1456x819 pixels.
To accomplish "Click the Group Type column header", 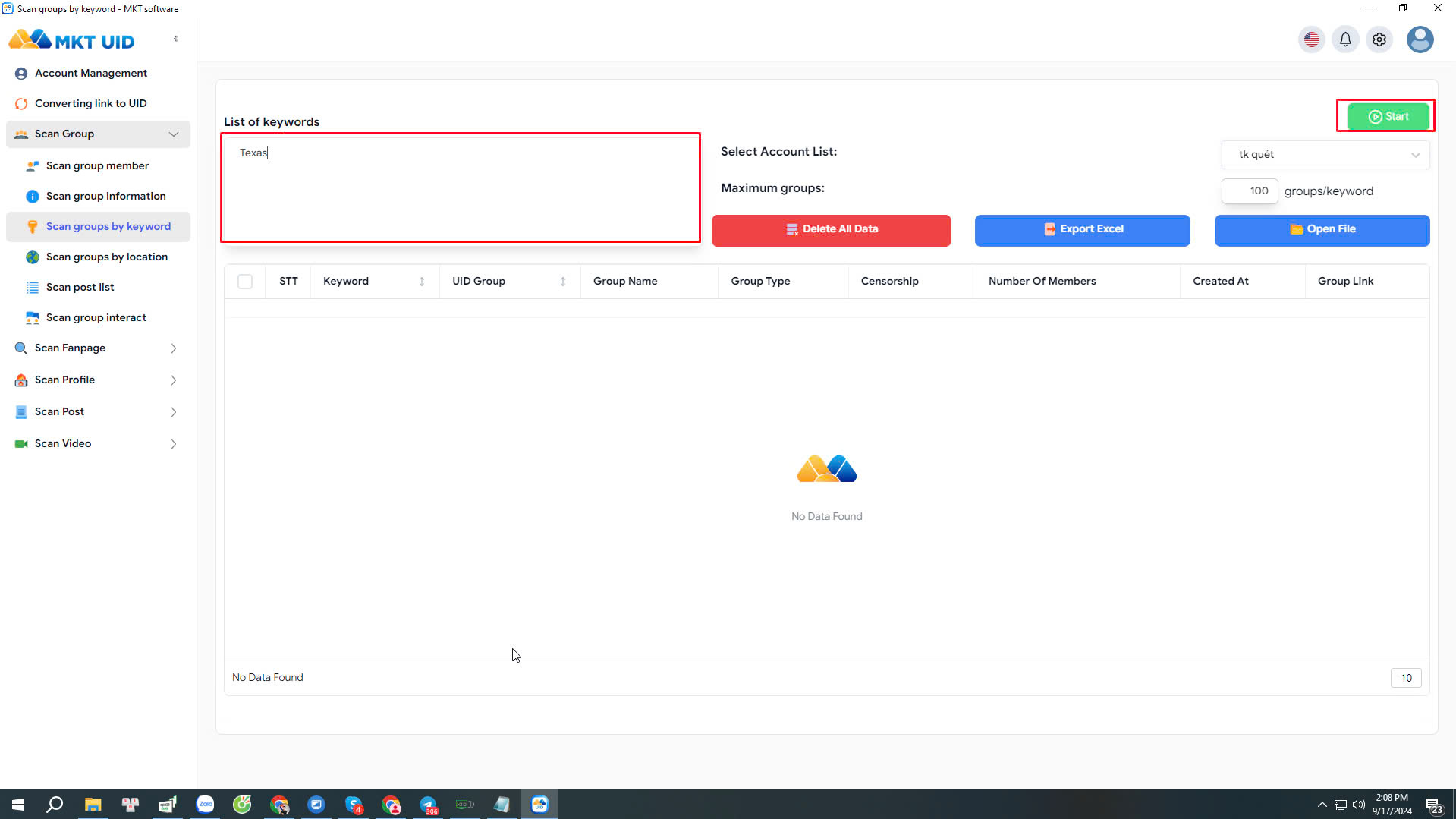I will (760, 281).
